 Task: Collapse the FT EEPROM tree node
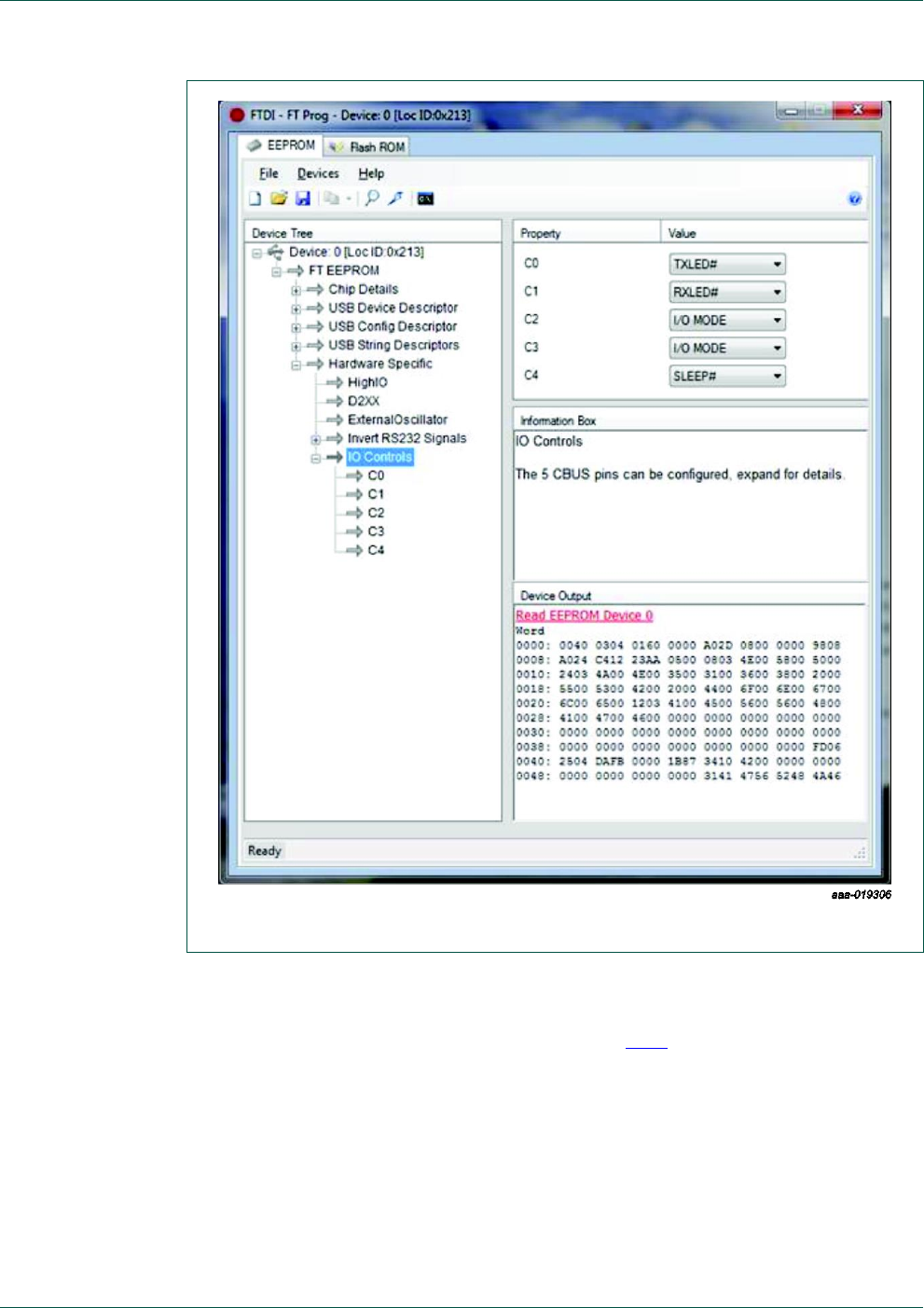(276, 271)
